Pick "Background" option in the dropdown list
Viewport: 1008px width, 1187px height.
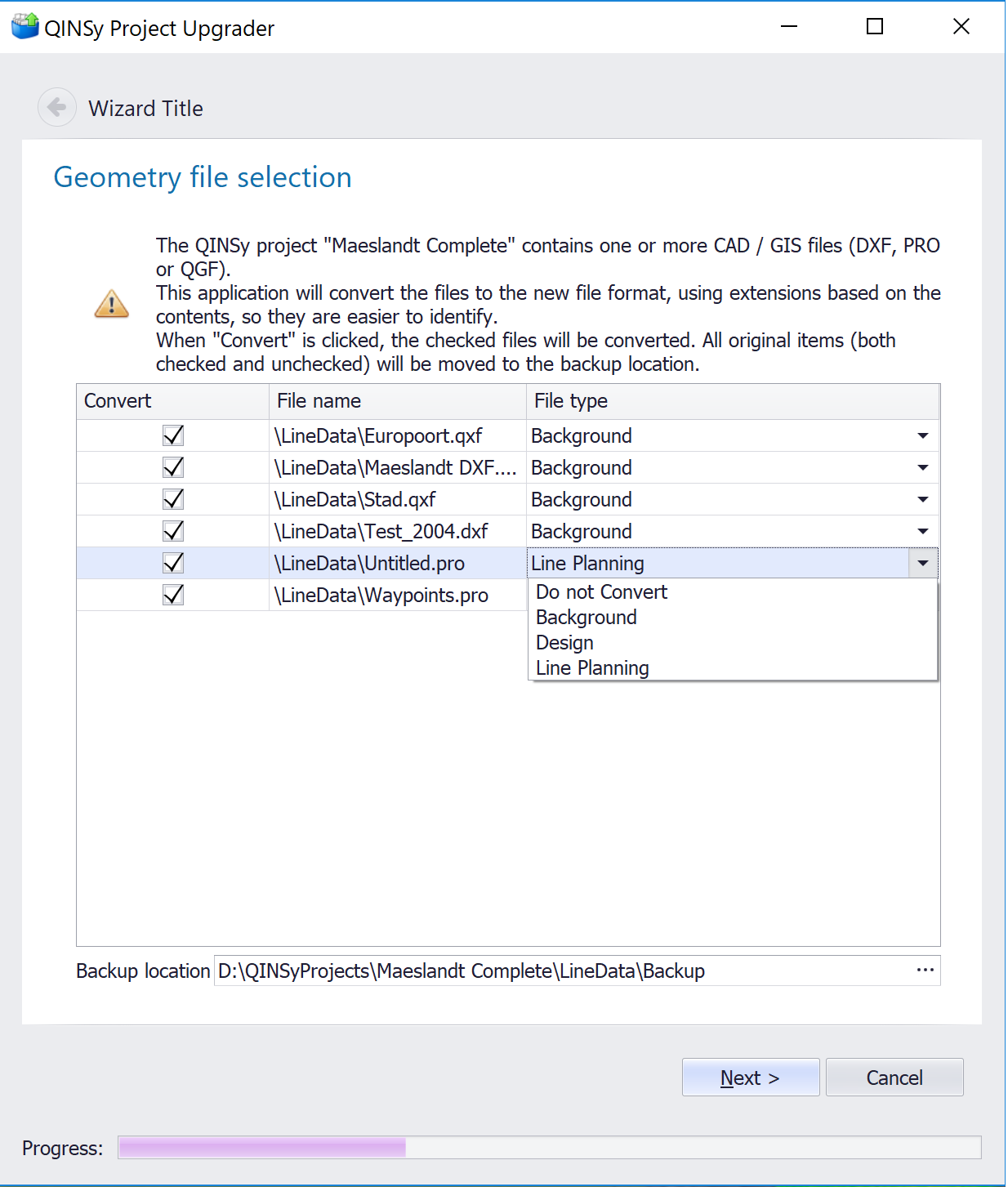(x=586, y=618)
